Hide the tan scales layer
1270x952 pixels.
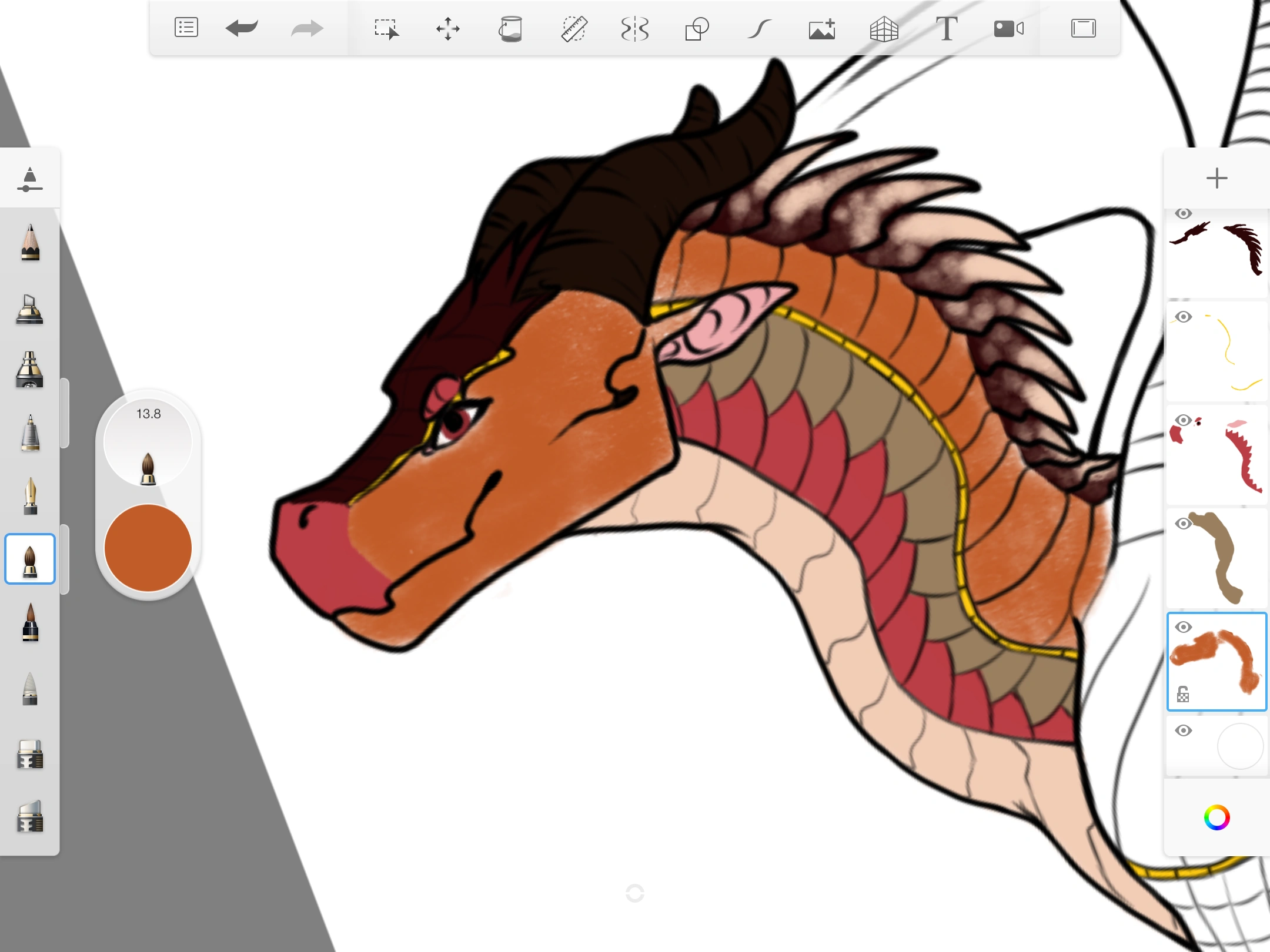coord(1184,524)
